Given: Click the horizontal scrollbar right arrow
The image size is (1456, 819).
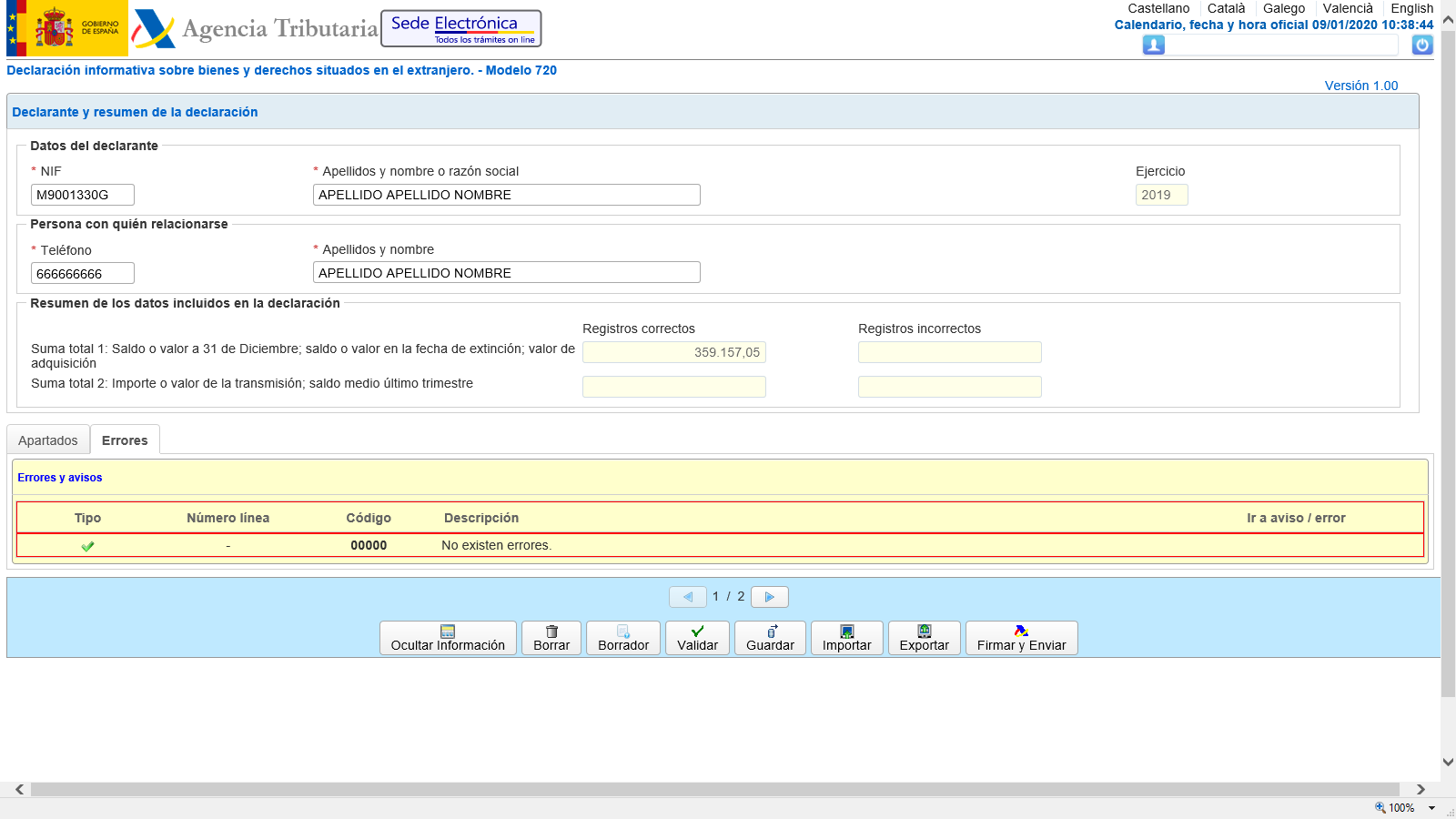Looking at the screenshot, I should [x=1421, y=789].
